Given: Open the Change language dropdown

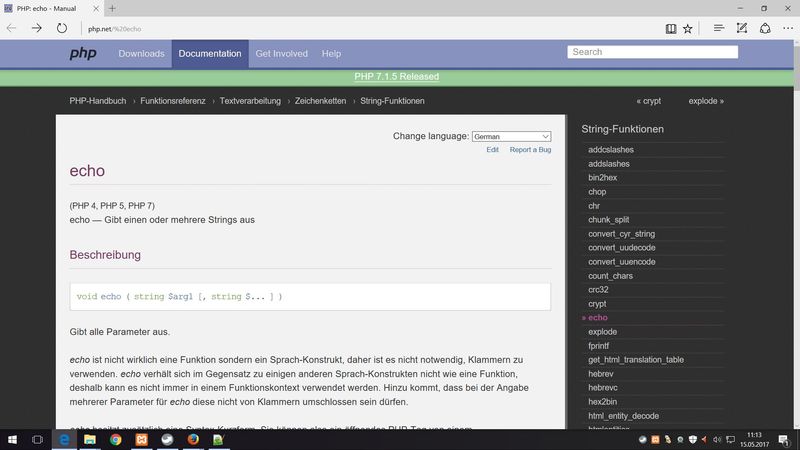Looking at the screenshot, I should click(511, 136).
